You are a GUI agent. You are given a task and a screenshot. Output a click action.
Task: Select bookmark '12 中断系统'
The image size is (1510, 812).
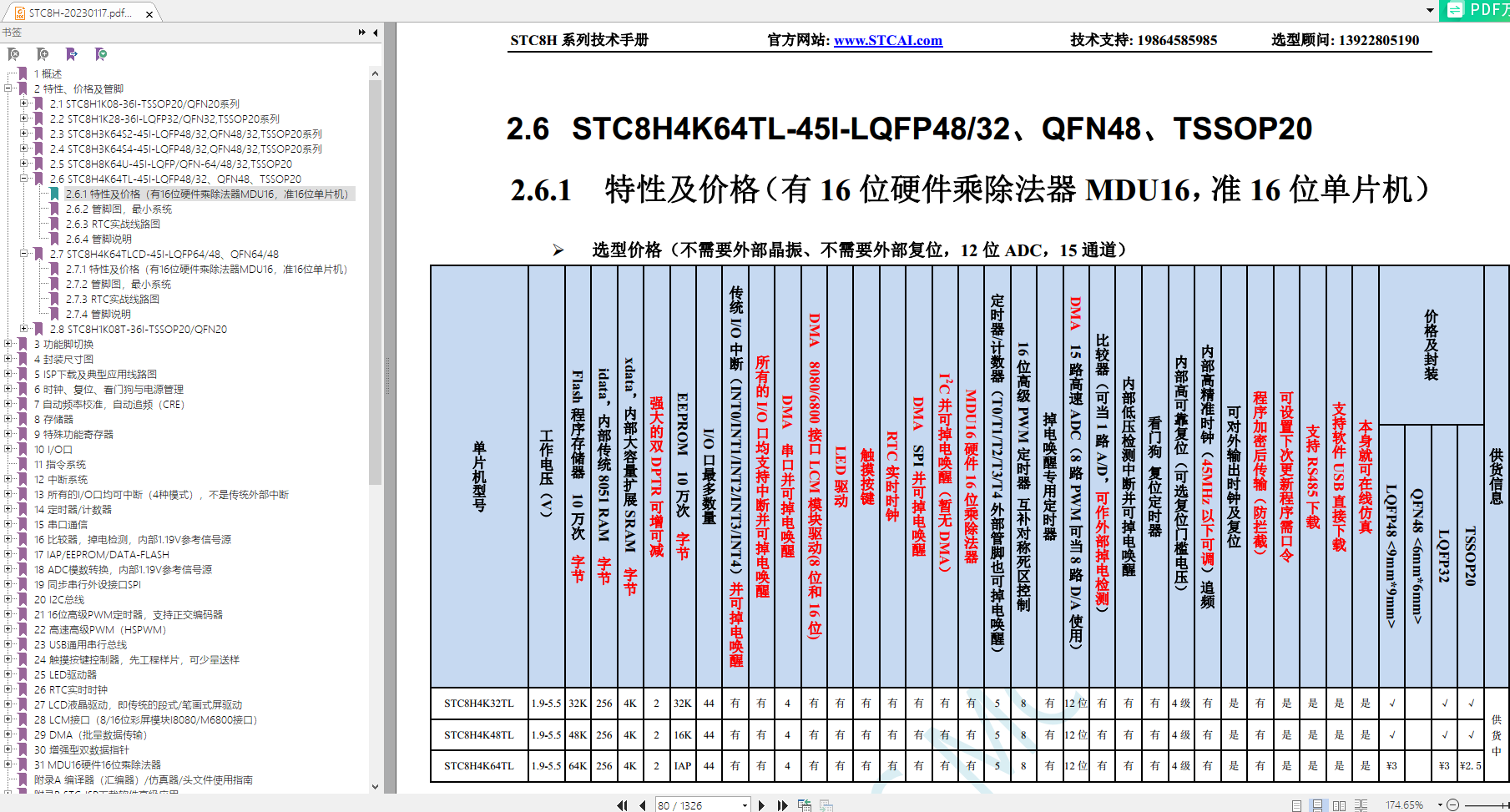coord(61,479)
